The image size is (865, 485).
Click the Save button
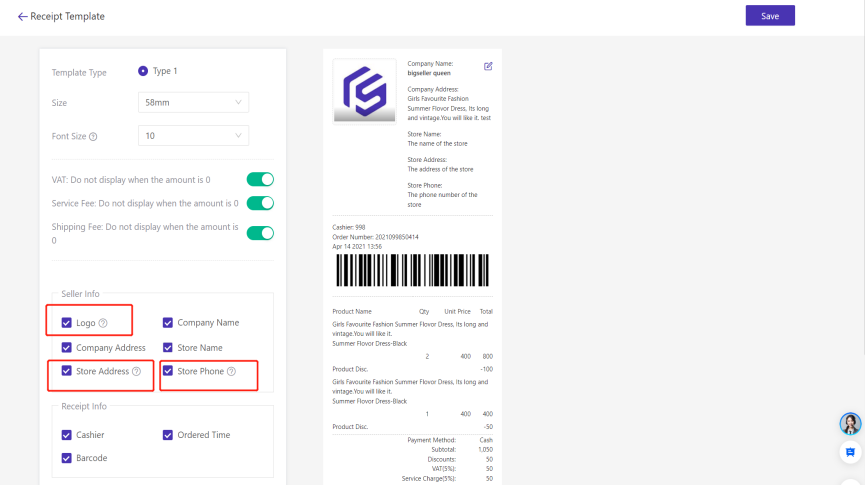click(x=770, y=16)
